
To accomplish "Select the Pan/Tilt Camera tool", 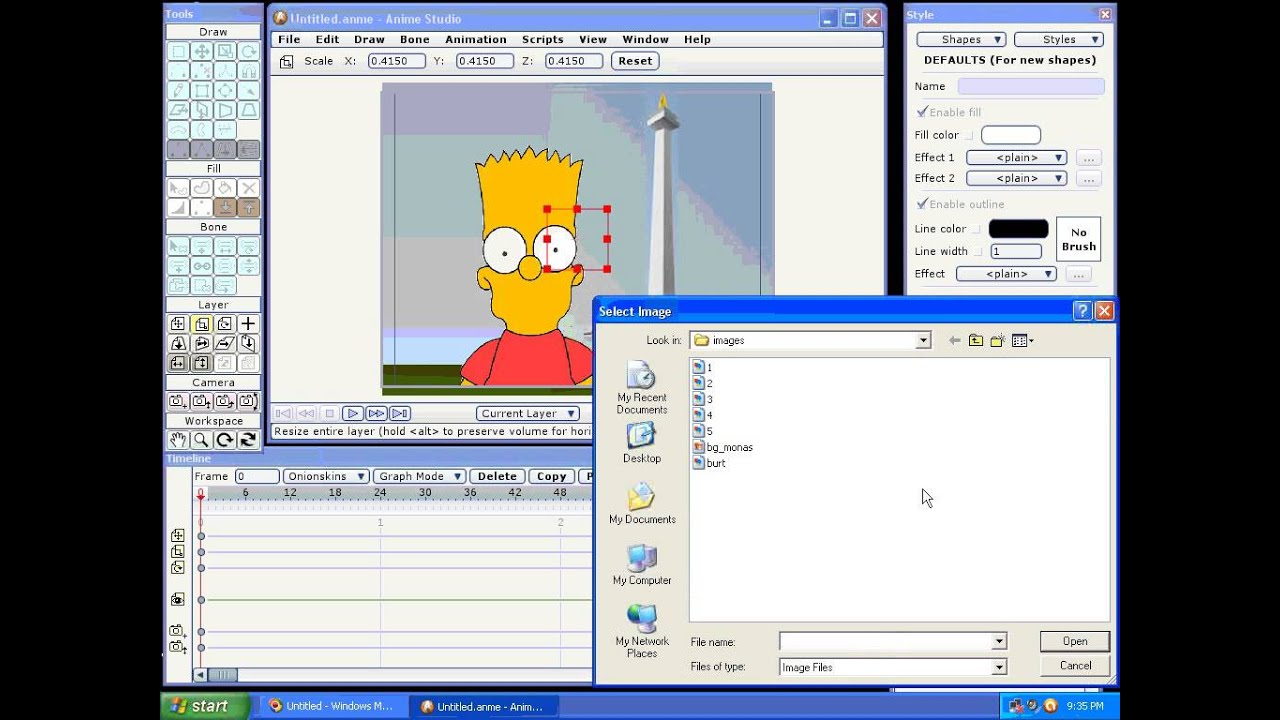I will [248, 401].
